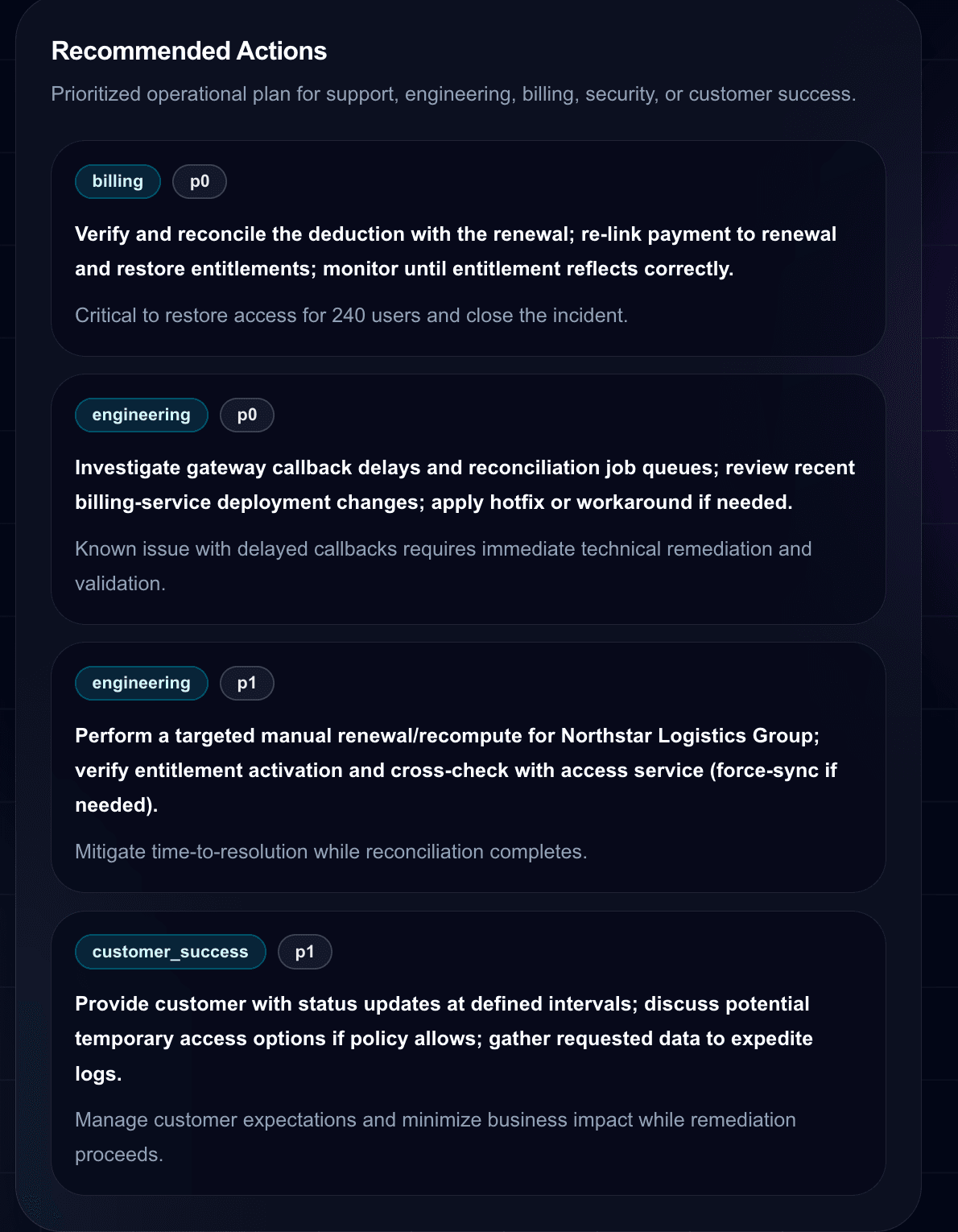Open the provide customer status updates action

tap(444, 1039)
